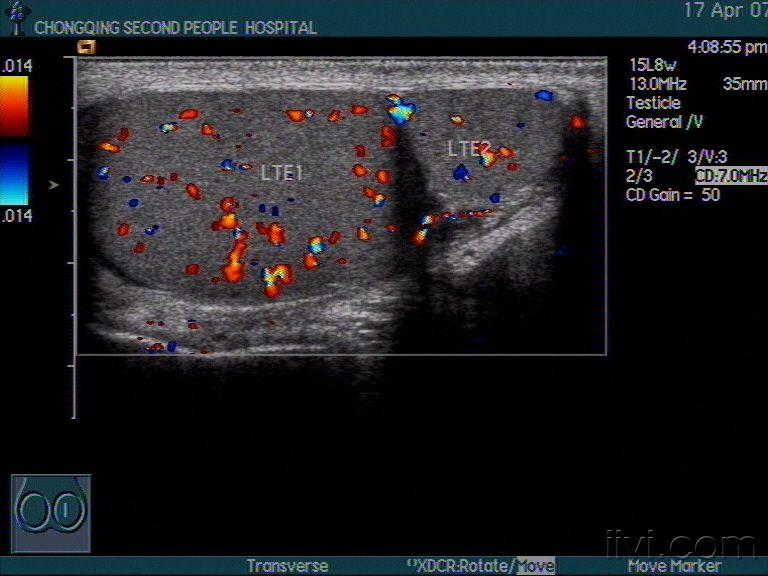Click the CHONGQING SECOND PEOPLE HOSPITAL title
The height and width of the screenshot is (576, 768).
click(x=175, y=28)
